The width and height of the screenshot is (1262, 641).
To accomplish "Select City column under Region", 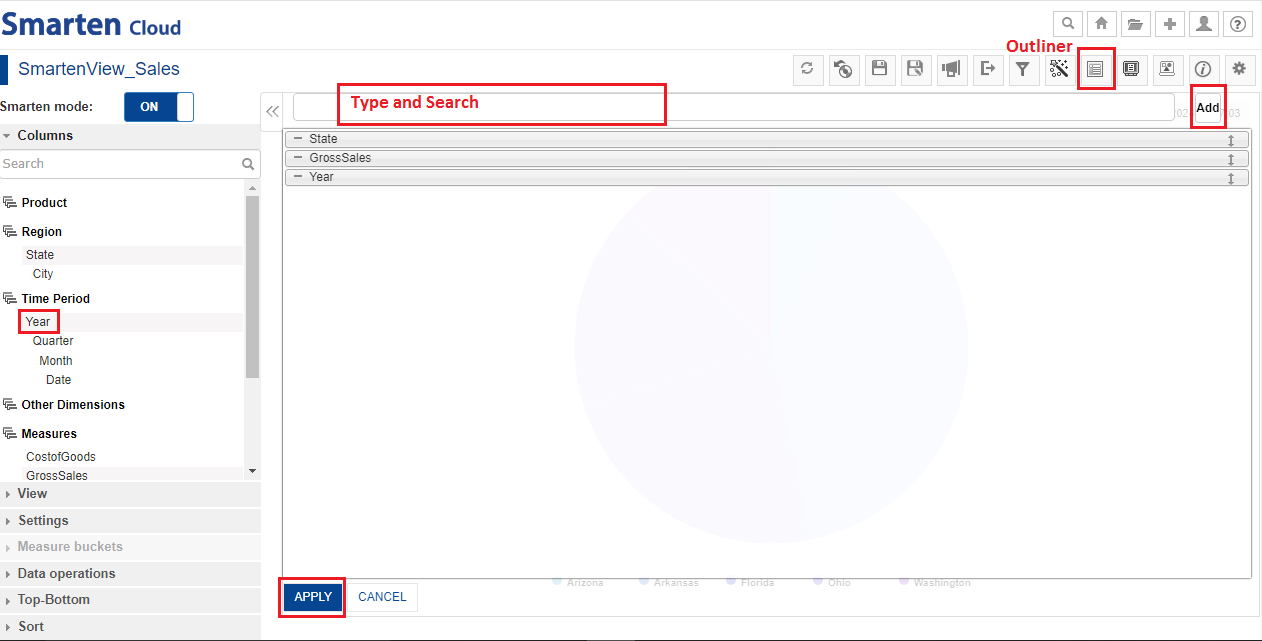I will [43, 274].
